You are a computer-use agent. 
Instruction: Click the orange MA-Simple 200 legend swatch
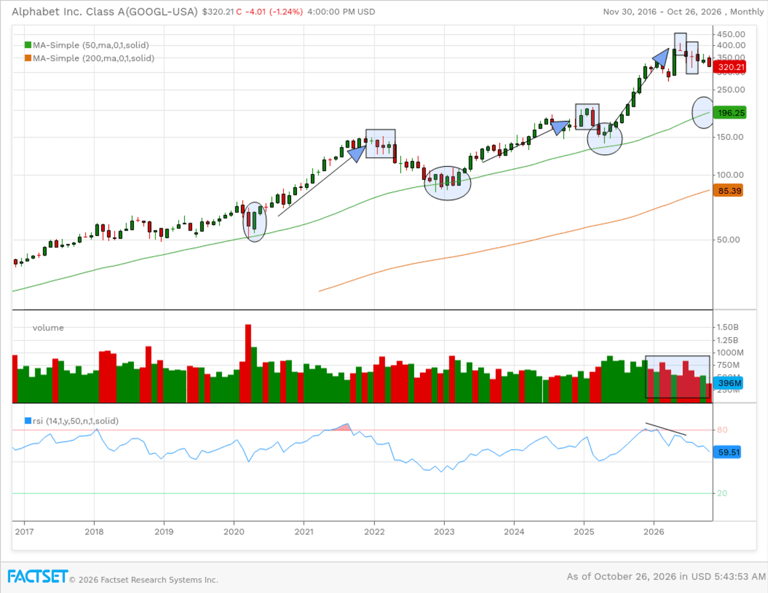pyautogui.click(x=28, y=58)
